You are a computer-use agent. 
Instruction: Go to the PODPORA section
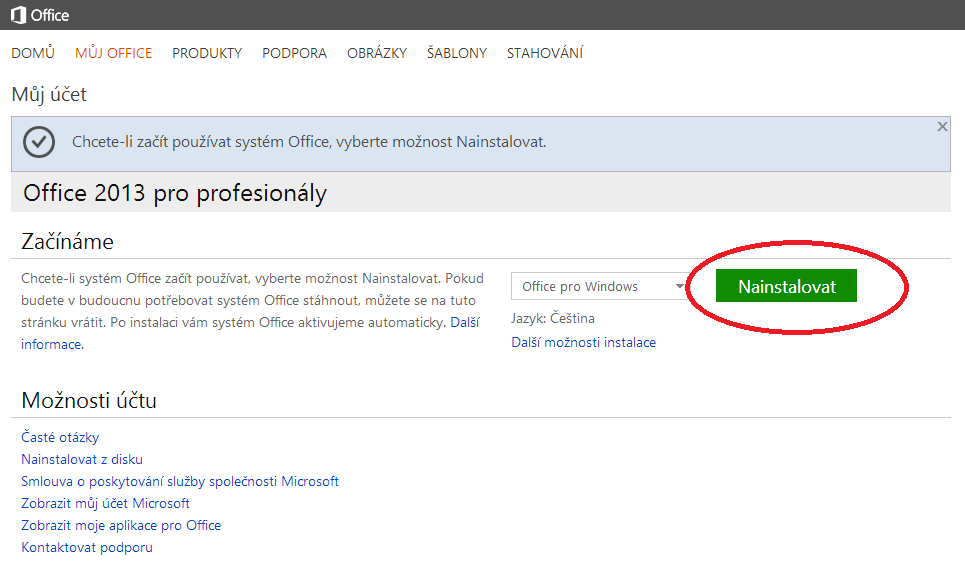tap(294, 54)
